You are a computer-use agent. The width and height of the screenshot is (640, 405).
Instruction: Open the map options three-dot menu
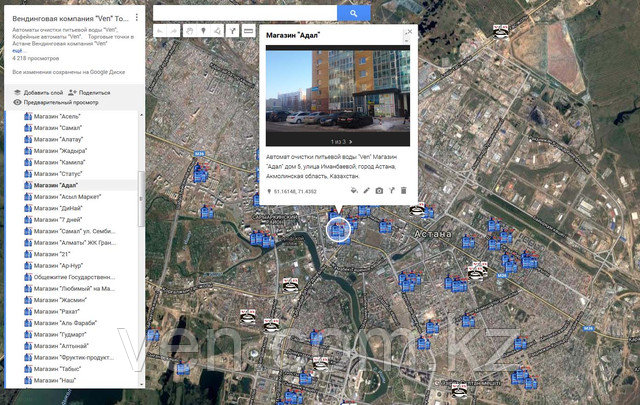137,18
